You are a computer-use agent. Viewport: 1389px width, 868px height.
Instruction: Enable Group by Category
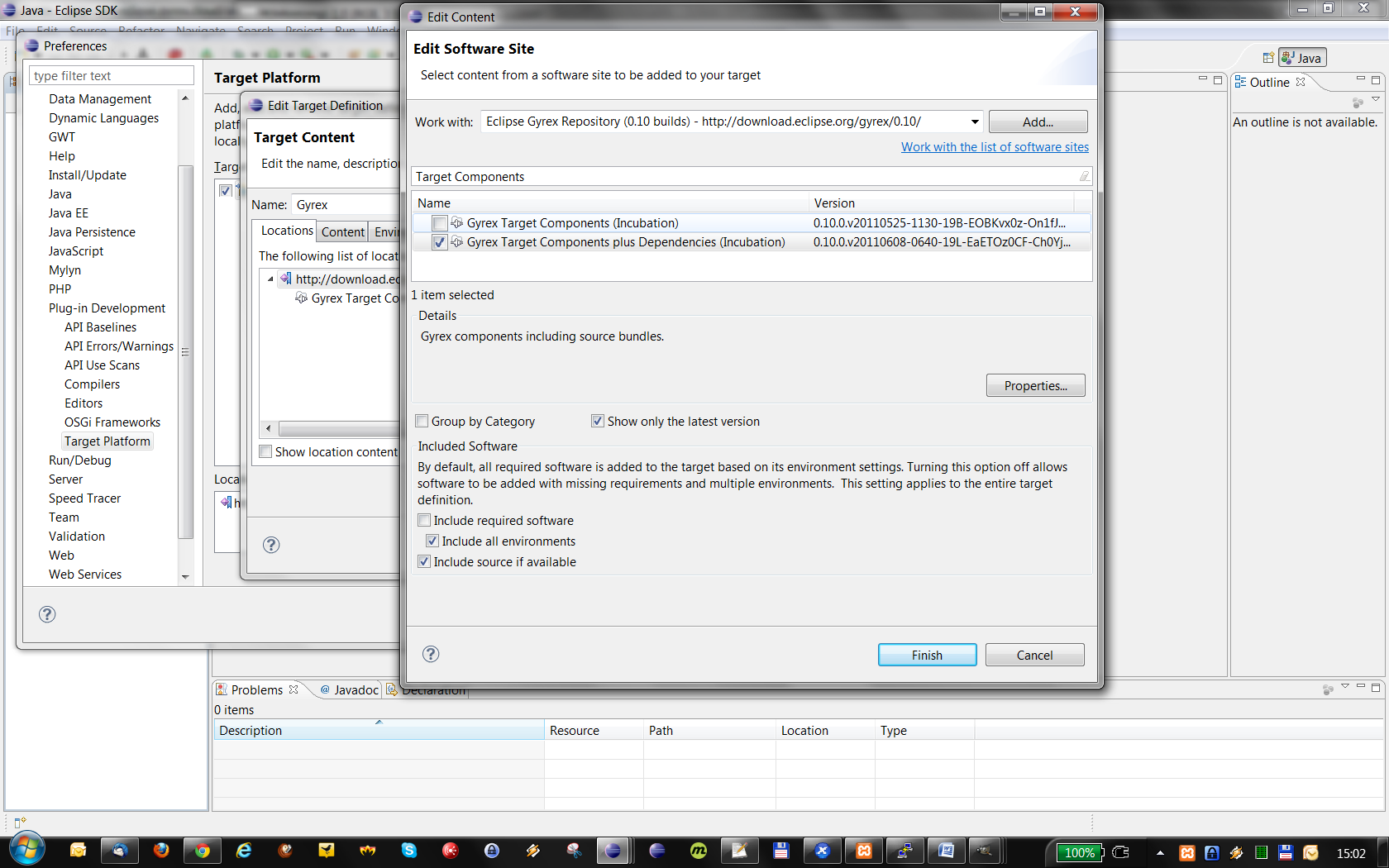[x=422, y=421]
